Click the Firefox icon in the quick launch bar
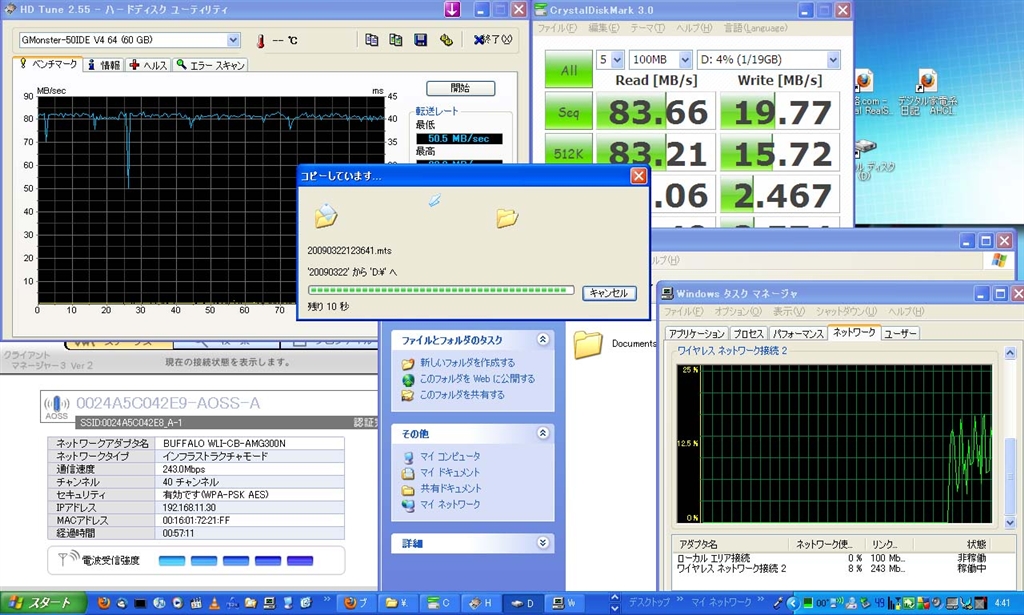1024x615 pixels. tap(103, 604)
